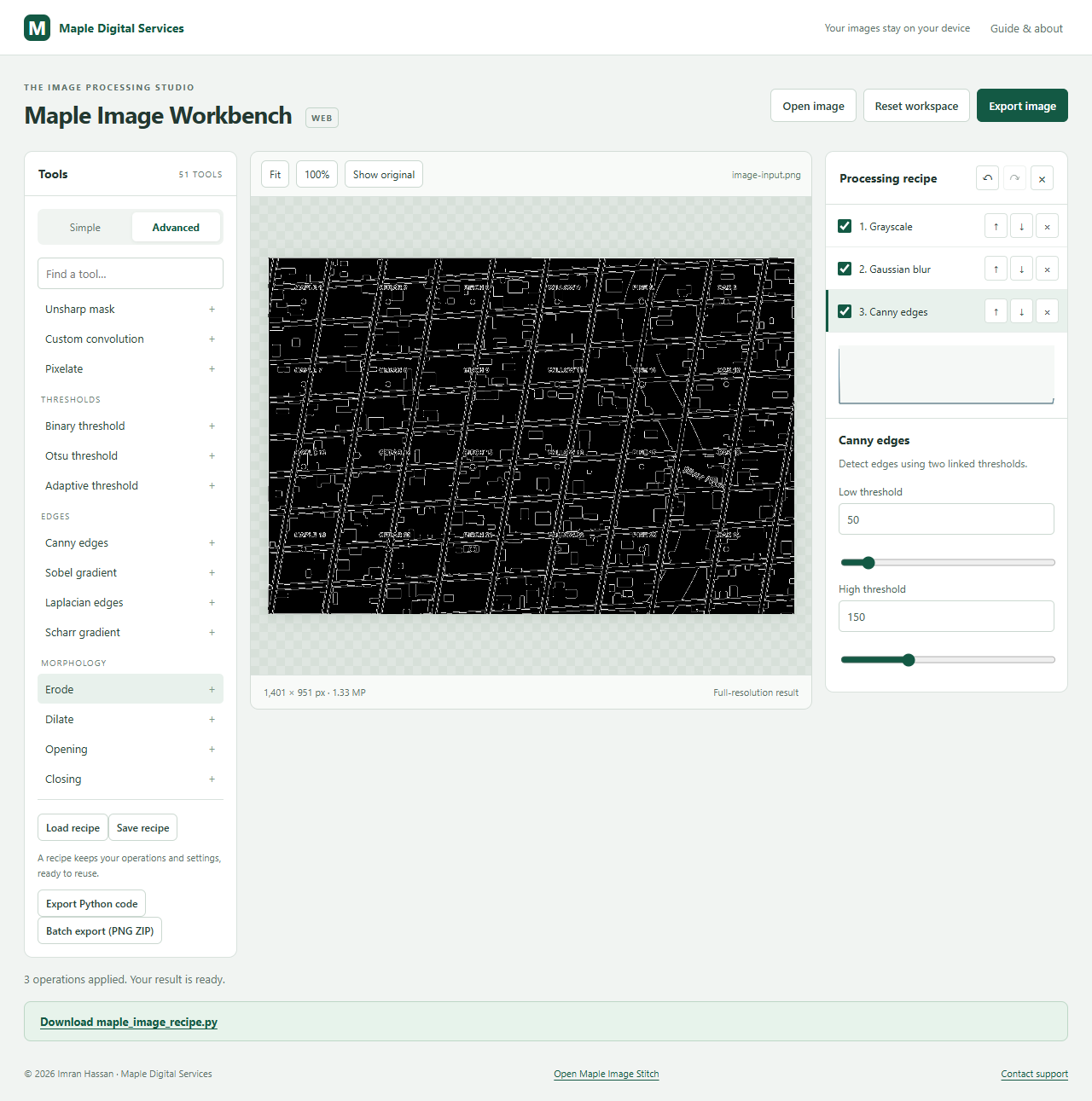Click Reset workspace
The height and width of the screenshot is (1101, 1092).
coord(916,106)
